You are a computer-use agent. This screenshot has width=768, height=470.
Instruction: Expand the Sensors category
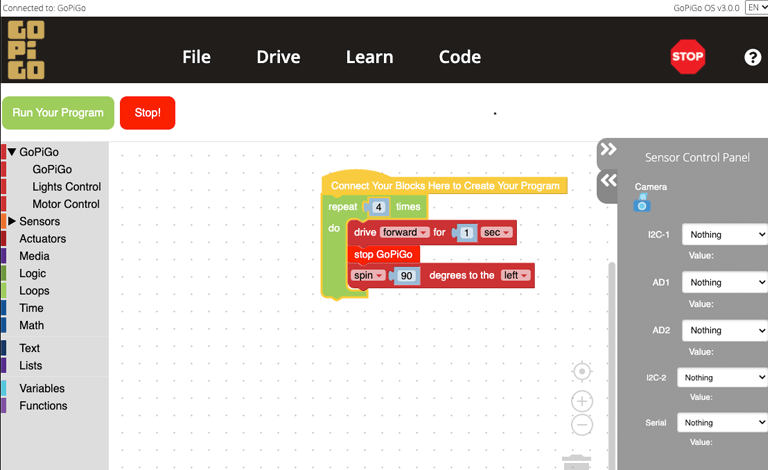[x=12, y=221]
